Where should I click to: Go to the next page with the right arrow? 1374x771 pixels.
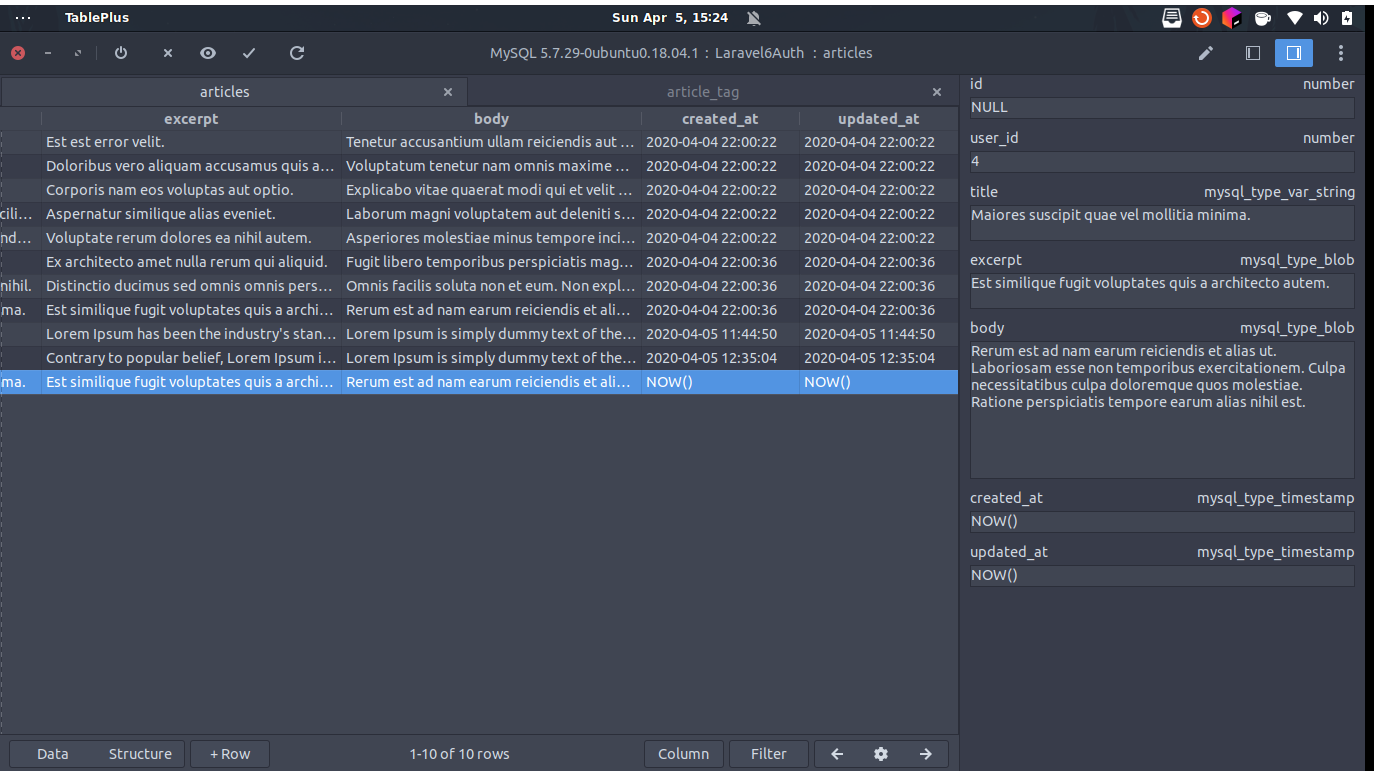925,754
